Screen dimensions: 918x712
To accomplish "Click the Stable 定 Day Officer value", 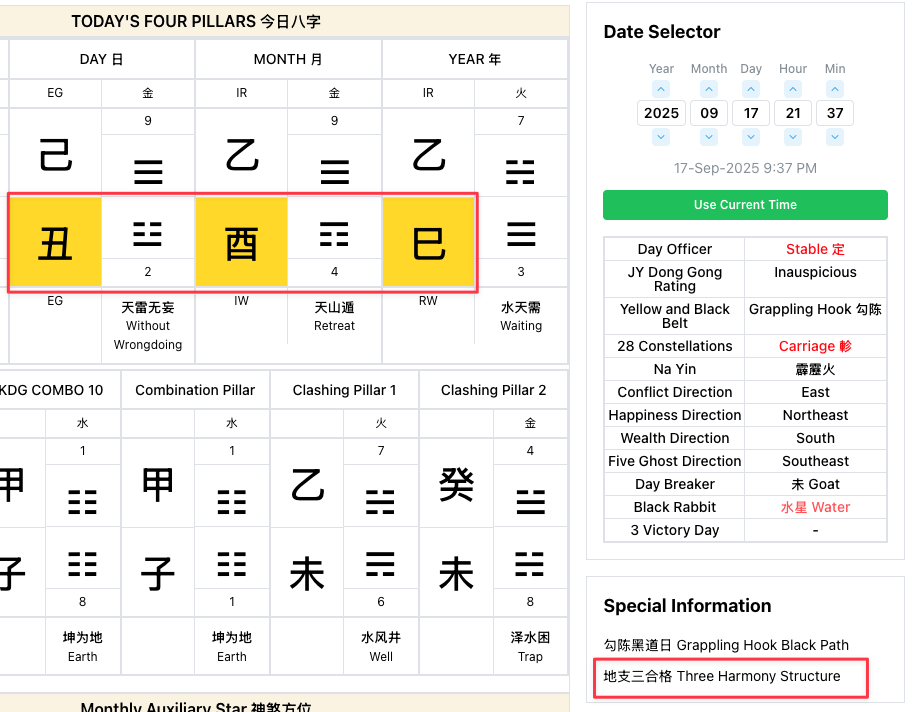I will click(x=816, y=249).
